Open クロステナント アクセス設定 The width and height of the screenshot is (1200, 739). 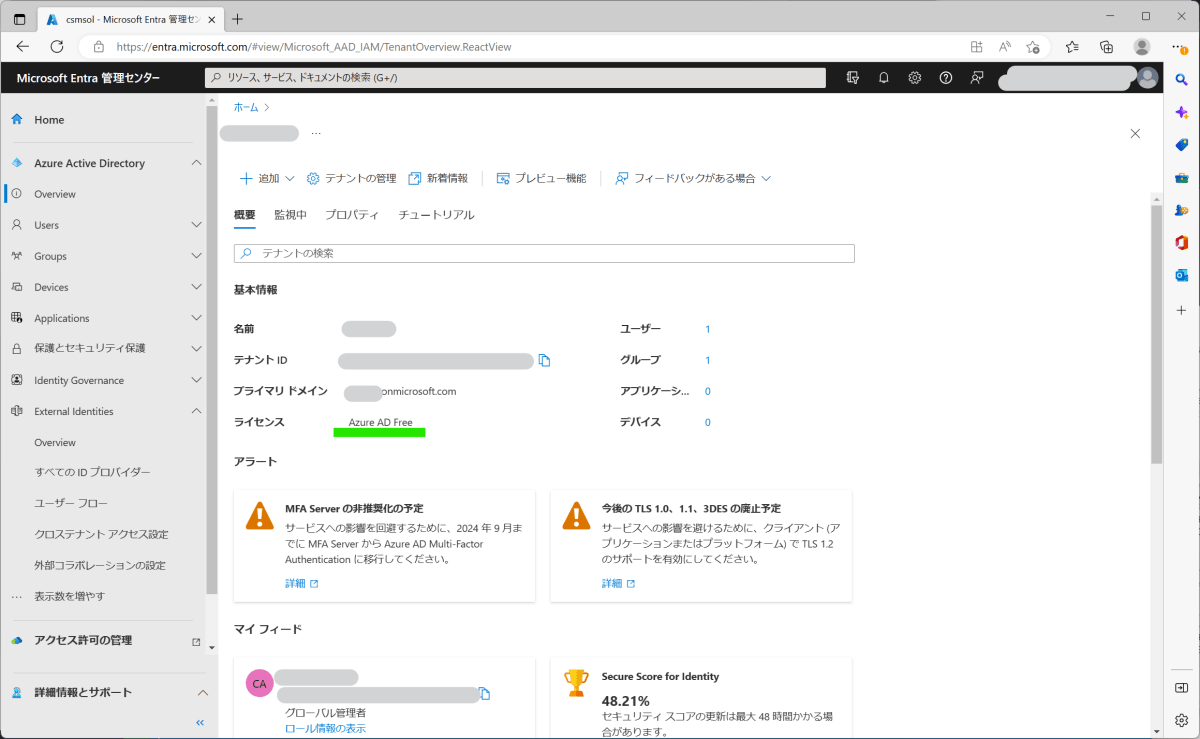click(x=101, y=534)
